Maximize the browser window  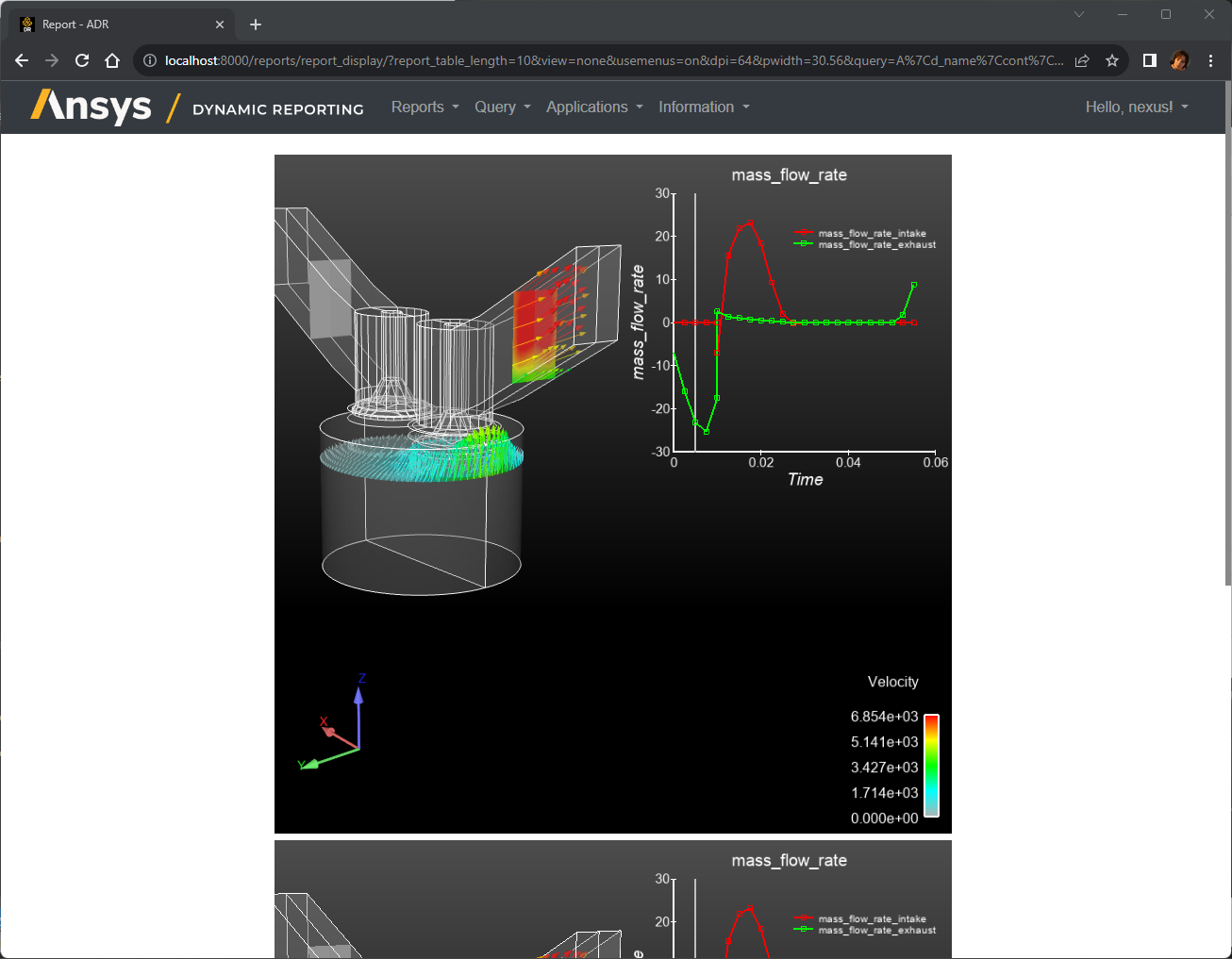pos(1166,14)
